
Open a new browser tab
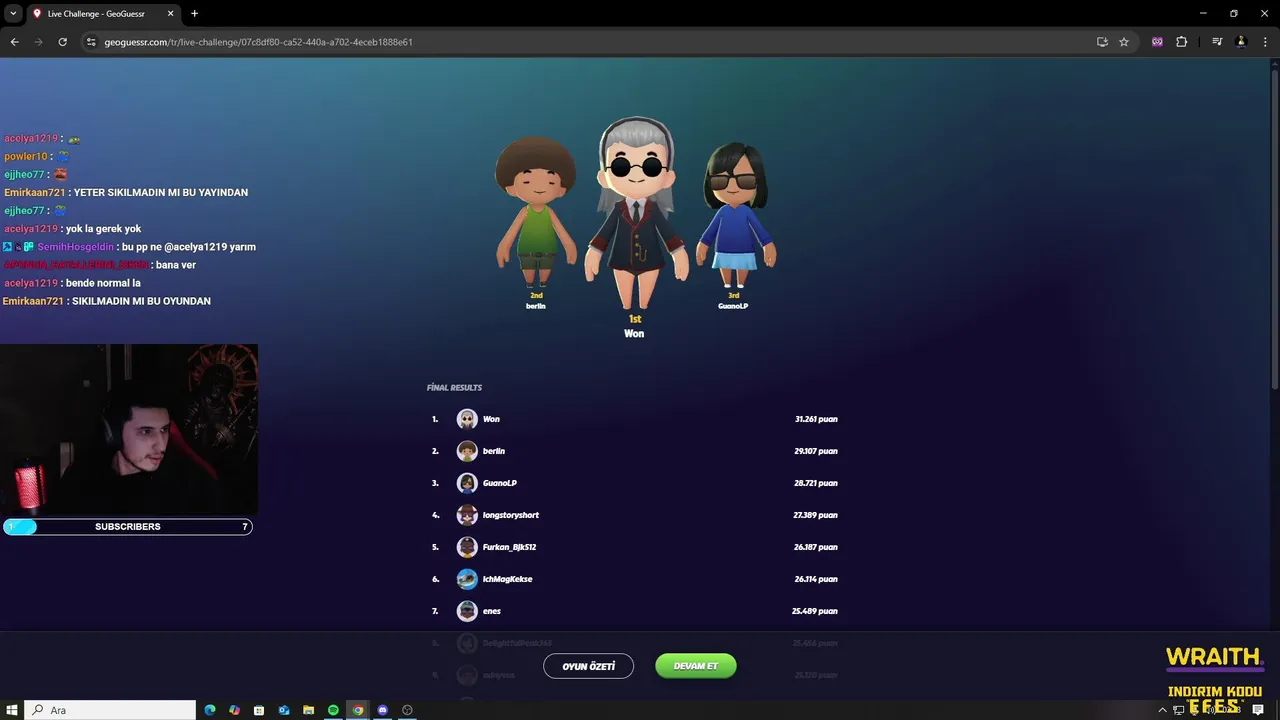click(x=194, y=14)
